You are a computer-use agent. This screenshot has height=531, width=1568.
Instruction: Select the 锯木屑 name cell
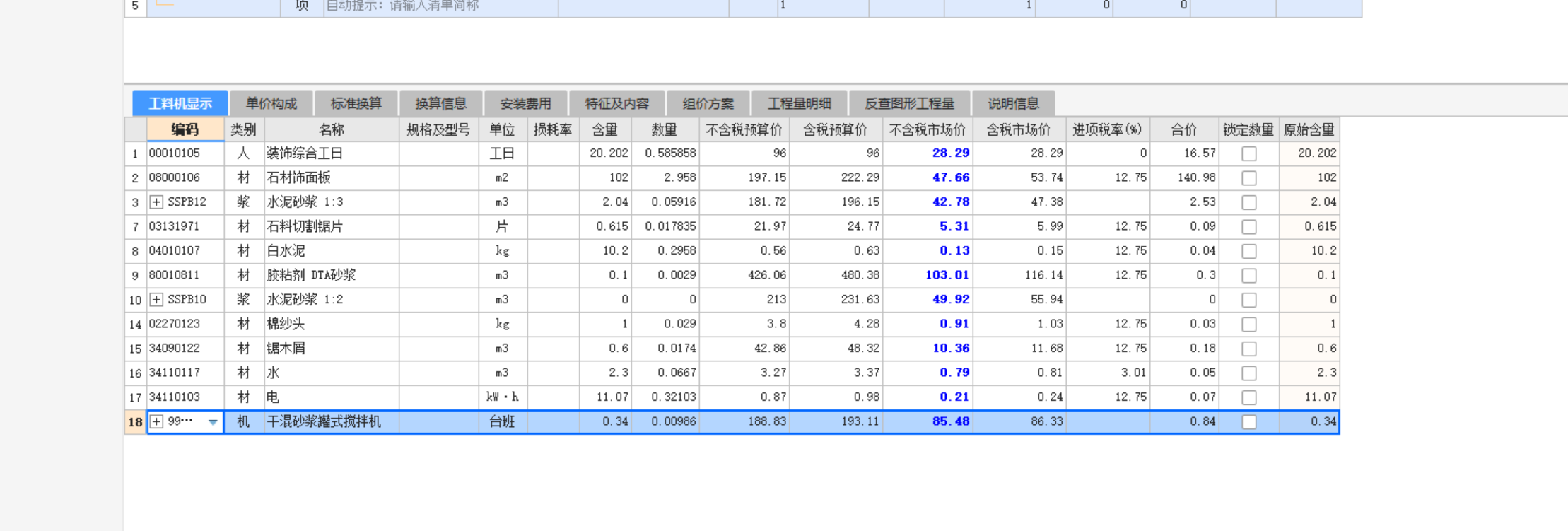click(x=331, y=349)
